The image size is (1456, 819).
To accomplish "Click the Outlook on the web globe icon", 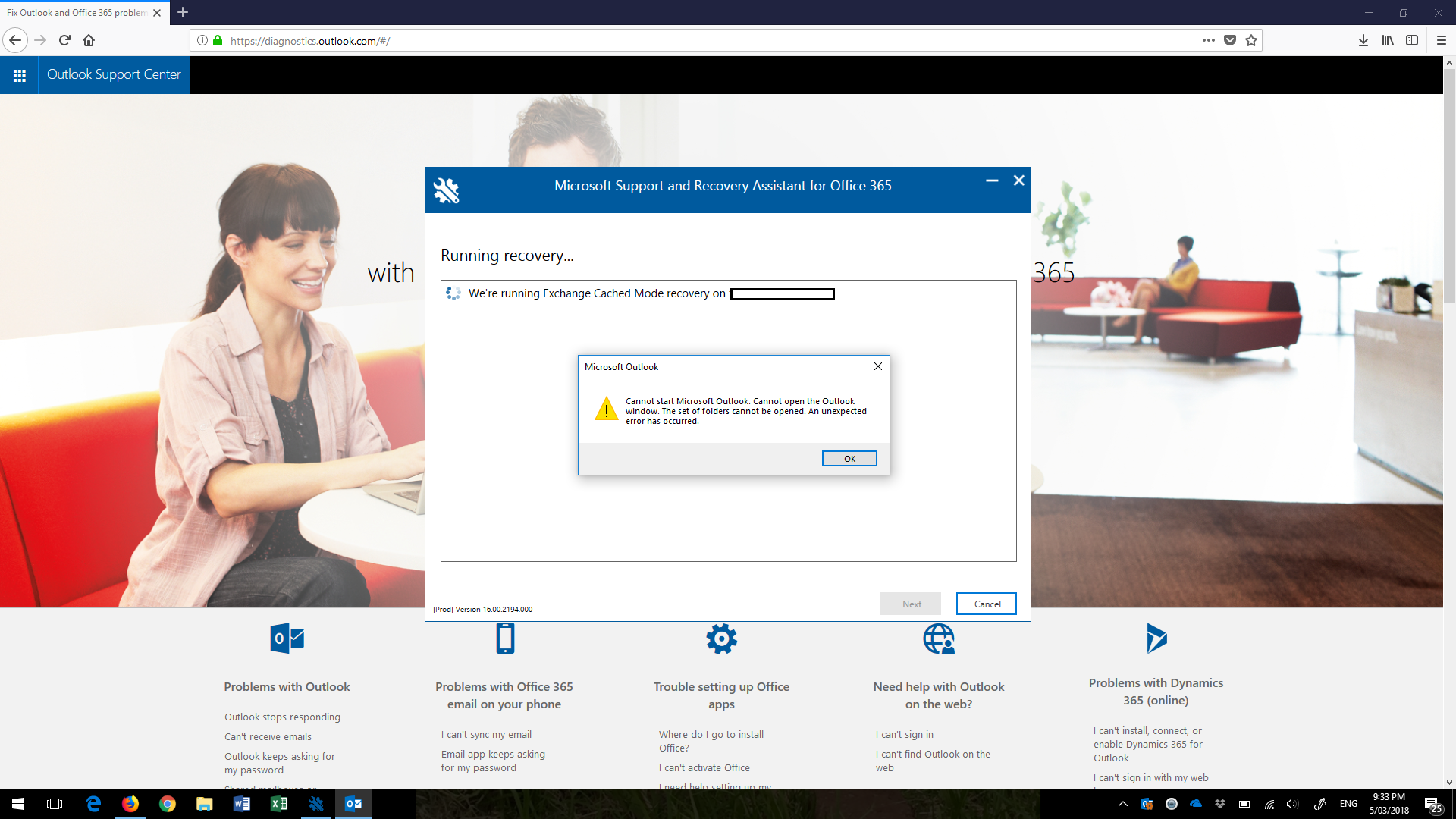I will pyautogui.click(x=939, y=639).
